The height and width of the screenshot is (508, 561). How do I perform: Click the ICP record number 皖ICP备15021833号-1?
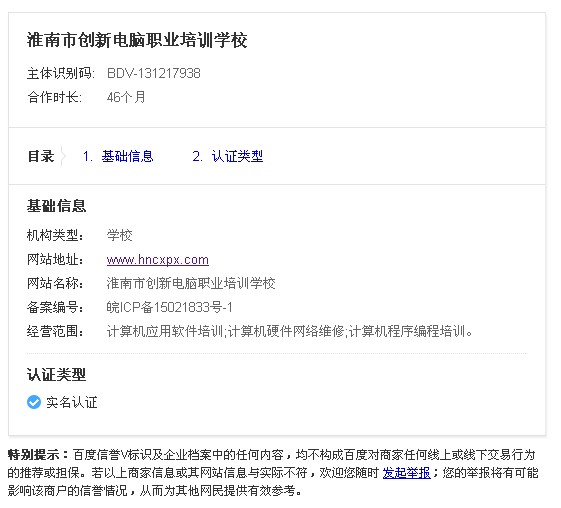pyautogui.click(x=170, y=307)
